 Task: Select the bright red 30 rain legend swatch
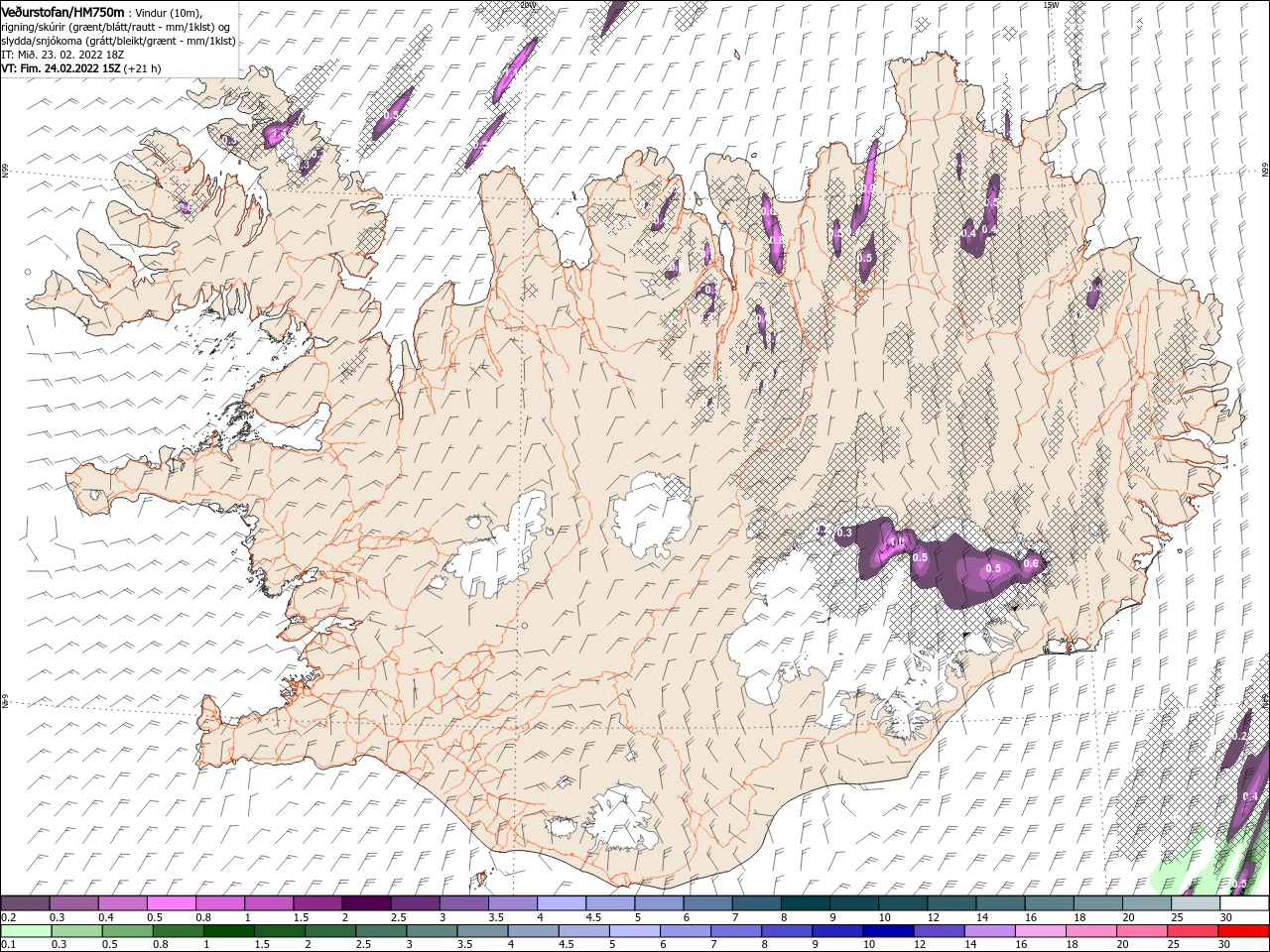coord(1243,931)
